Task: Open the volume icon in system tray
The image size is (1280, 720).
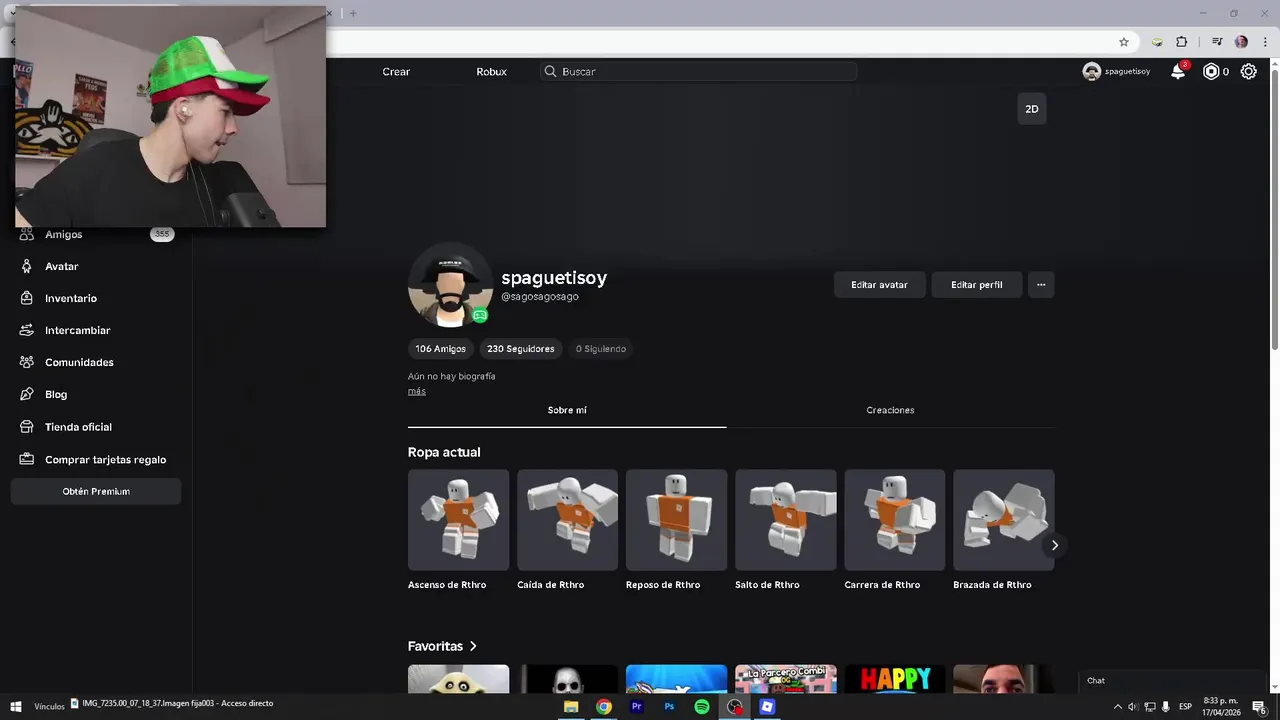Action: [1133, 706]
